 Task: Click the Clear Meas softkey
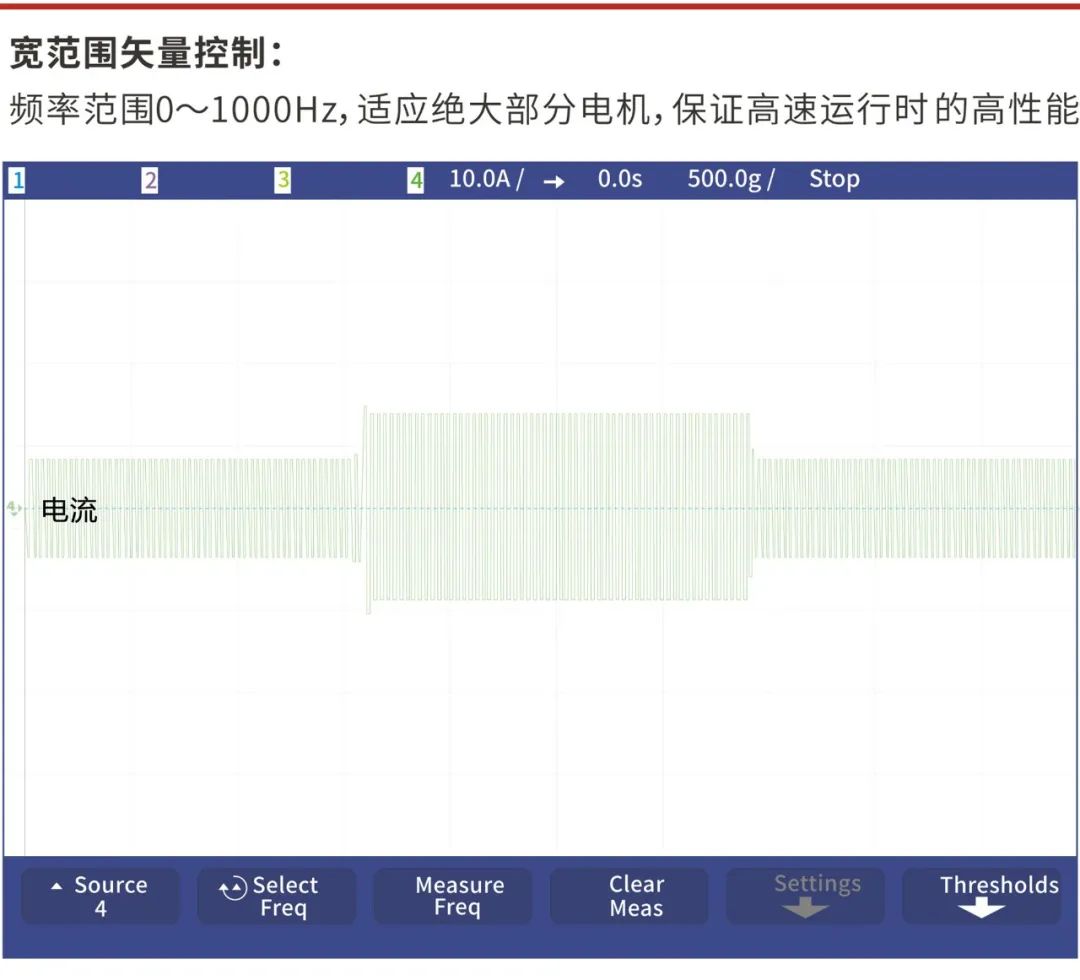point(630,896)
